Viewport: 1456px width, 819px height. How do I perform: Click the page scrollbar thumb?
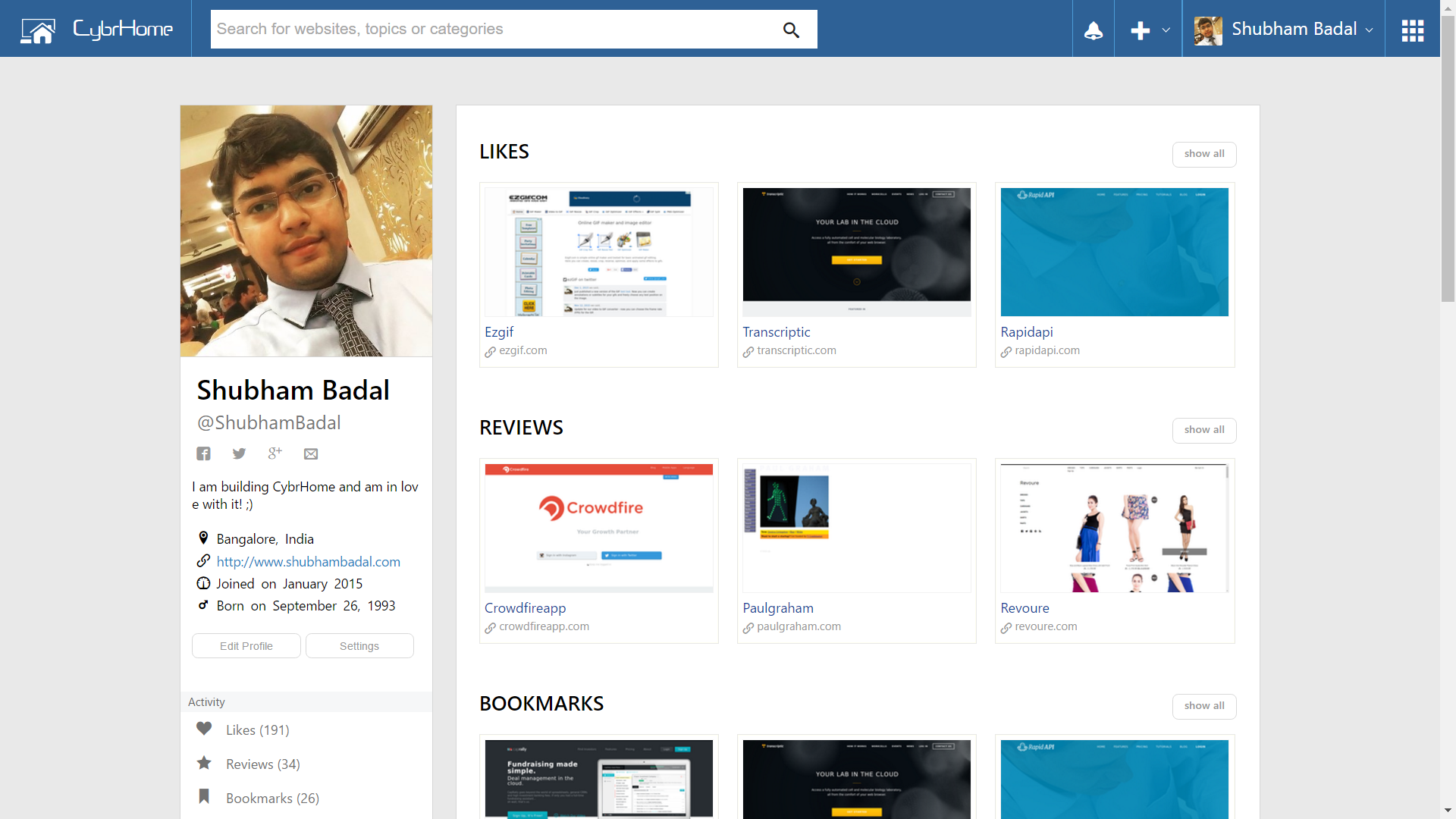[x=1448, y=159]
